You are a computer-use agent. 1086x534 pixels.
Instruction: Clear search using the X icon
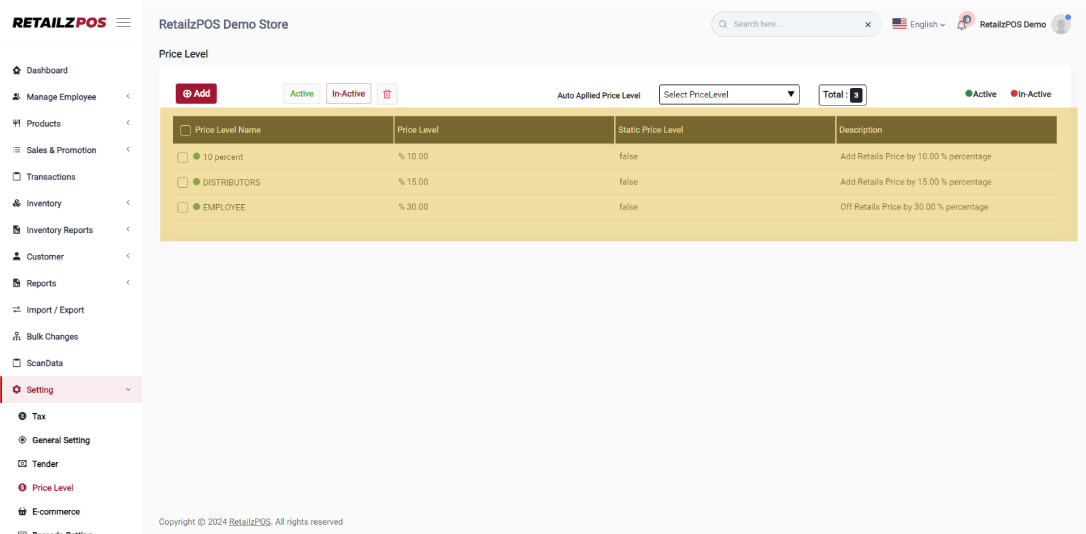coord(868,24)
